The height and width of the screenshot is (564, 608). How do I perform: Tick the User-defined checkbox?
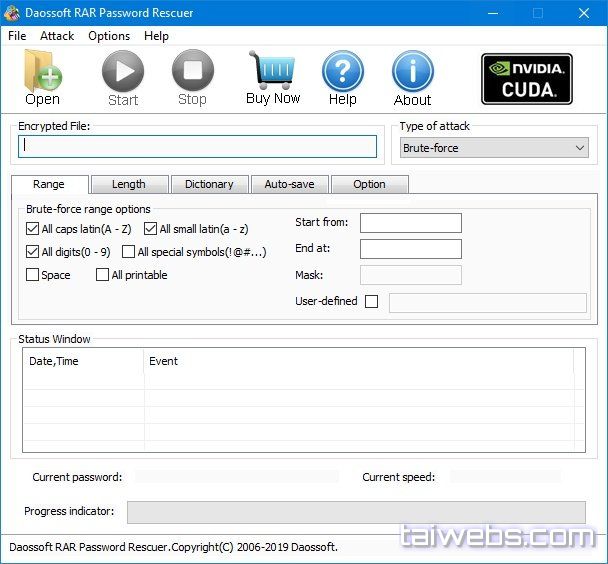pos(372,301)
